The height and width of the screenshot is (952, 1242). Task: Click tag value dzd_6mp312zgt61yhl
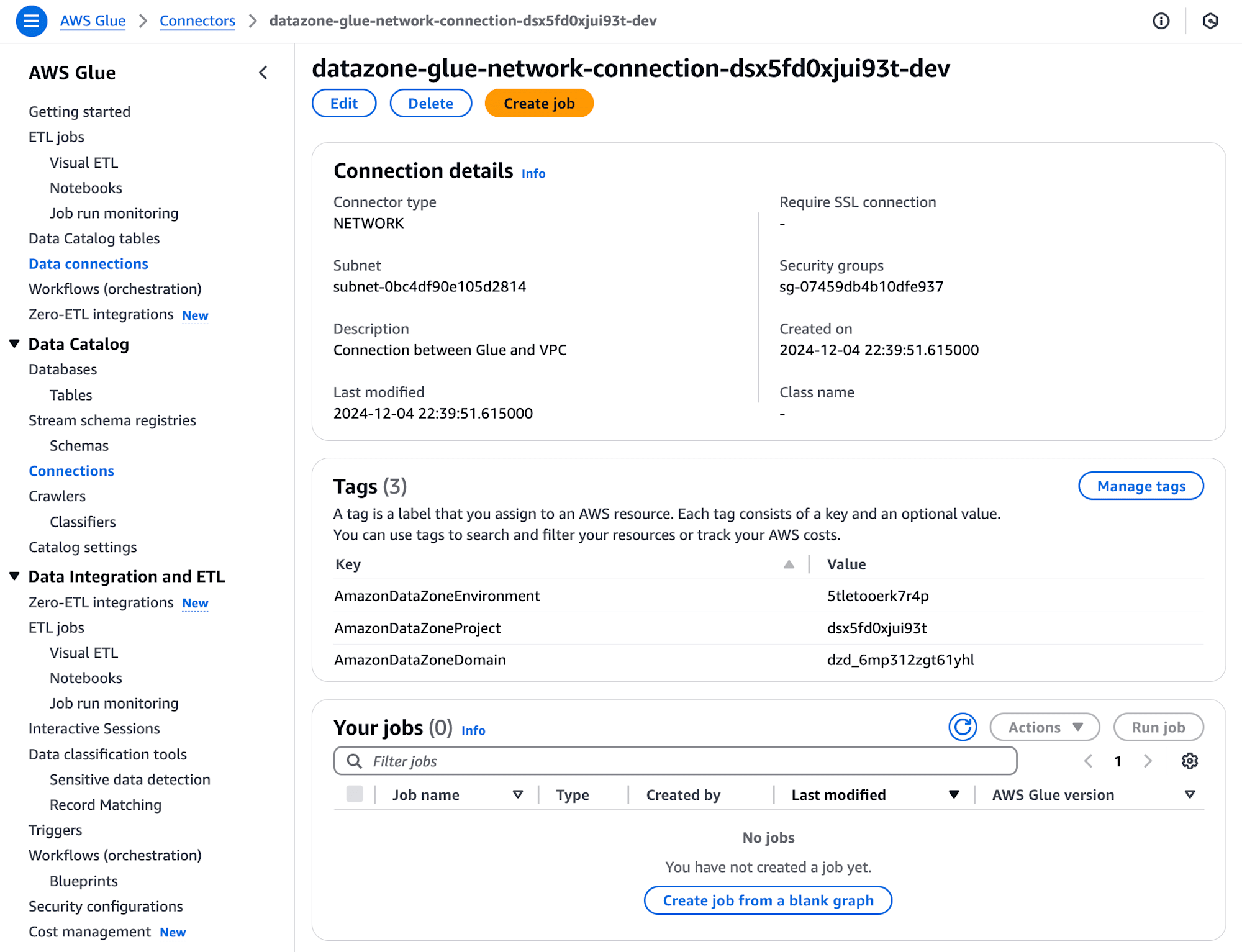[x=900, y=660]
